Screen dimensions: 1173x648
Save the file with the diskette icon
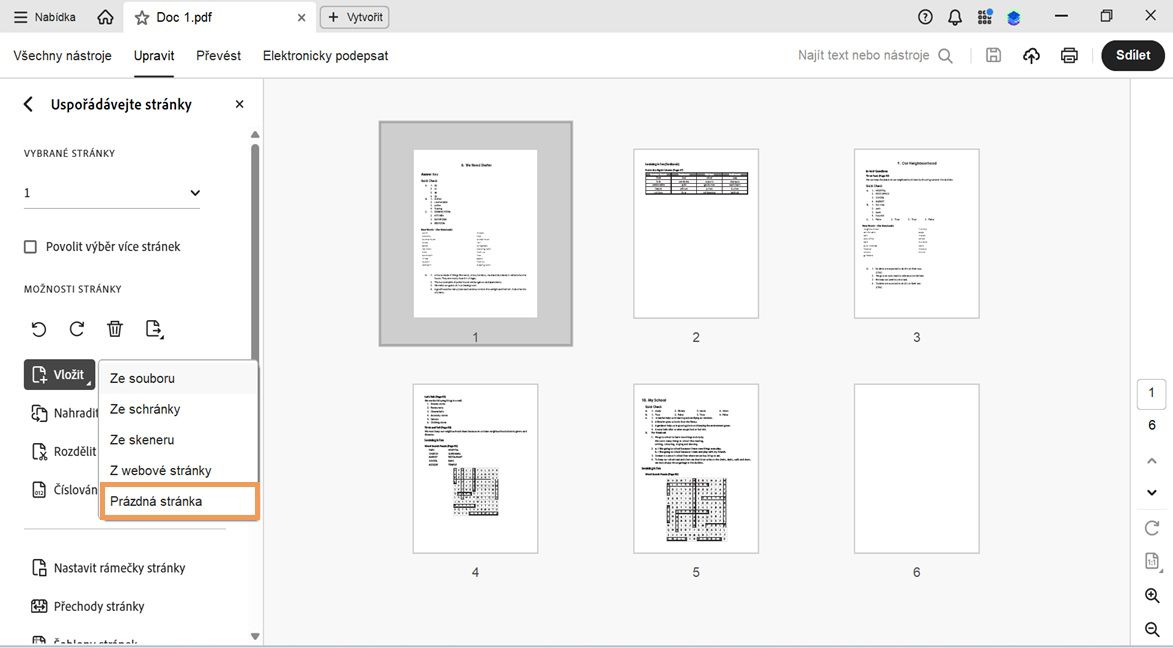(993, 55)
